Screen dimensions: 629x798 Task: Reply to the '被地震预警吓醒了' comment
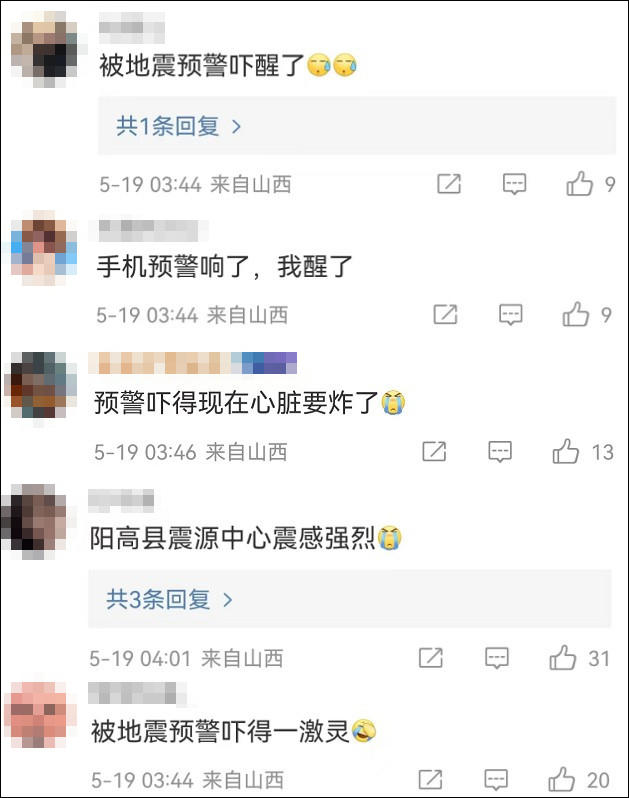coord(514,184)
